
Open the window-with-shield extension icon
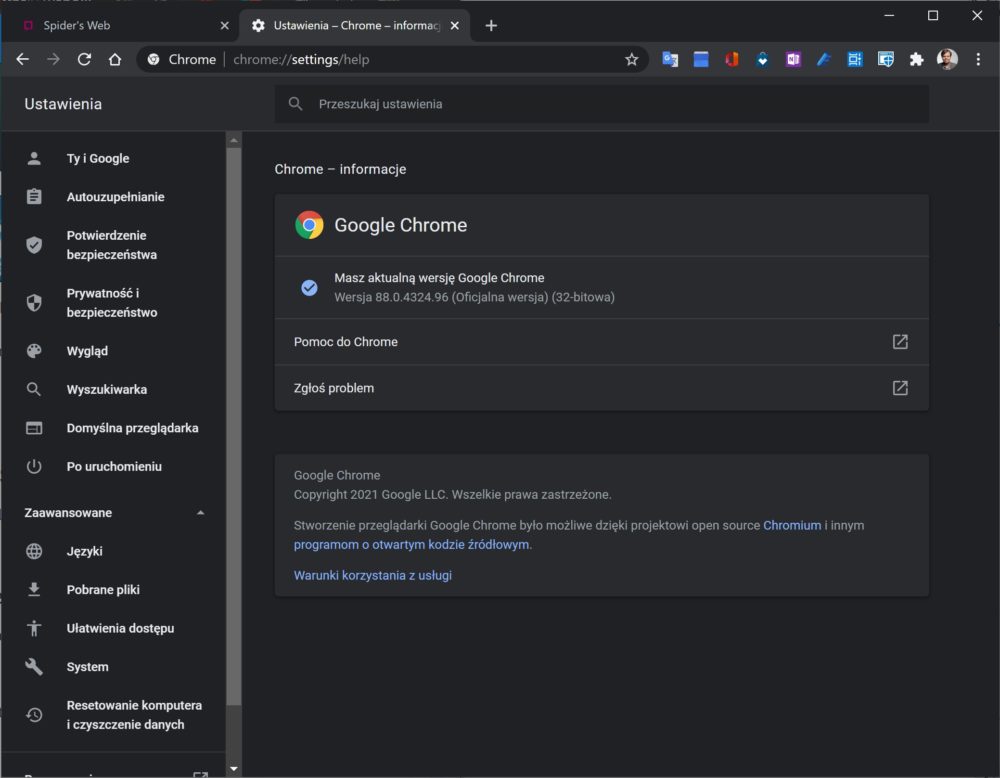click(x=885, y=59)
